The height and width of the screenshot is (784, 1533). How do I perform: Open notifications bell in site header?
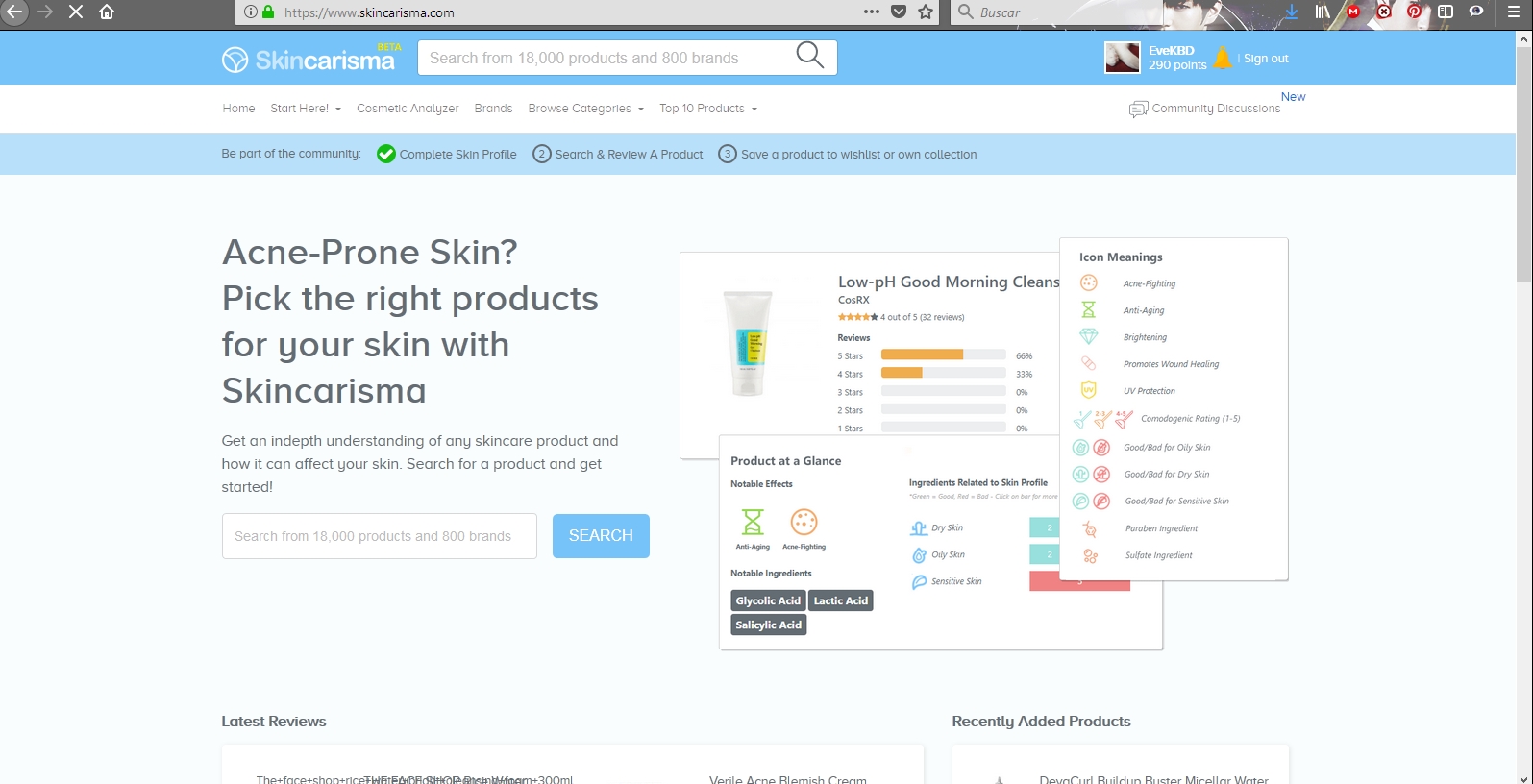tap(1223, 58)
